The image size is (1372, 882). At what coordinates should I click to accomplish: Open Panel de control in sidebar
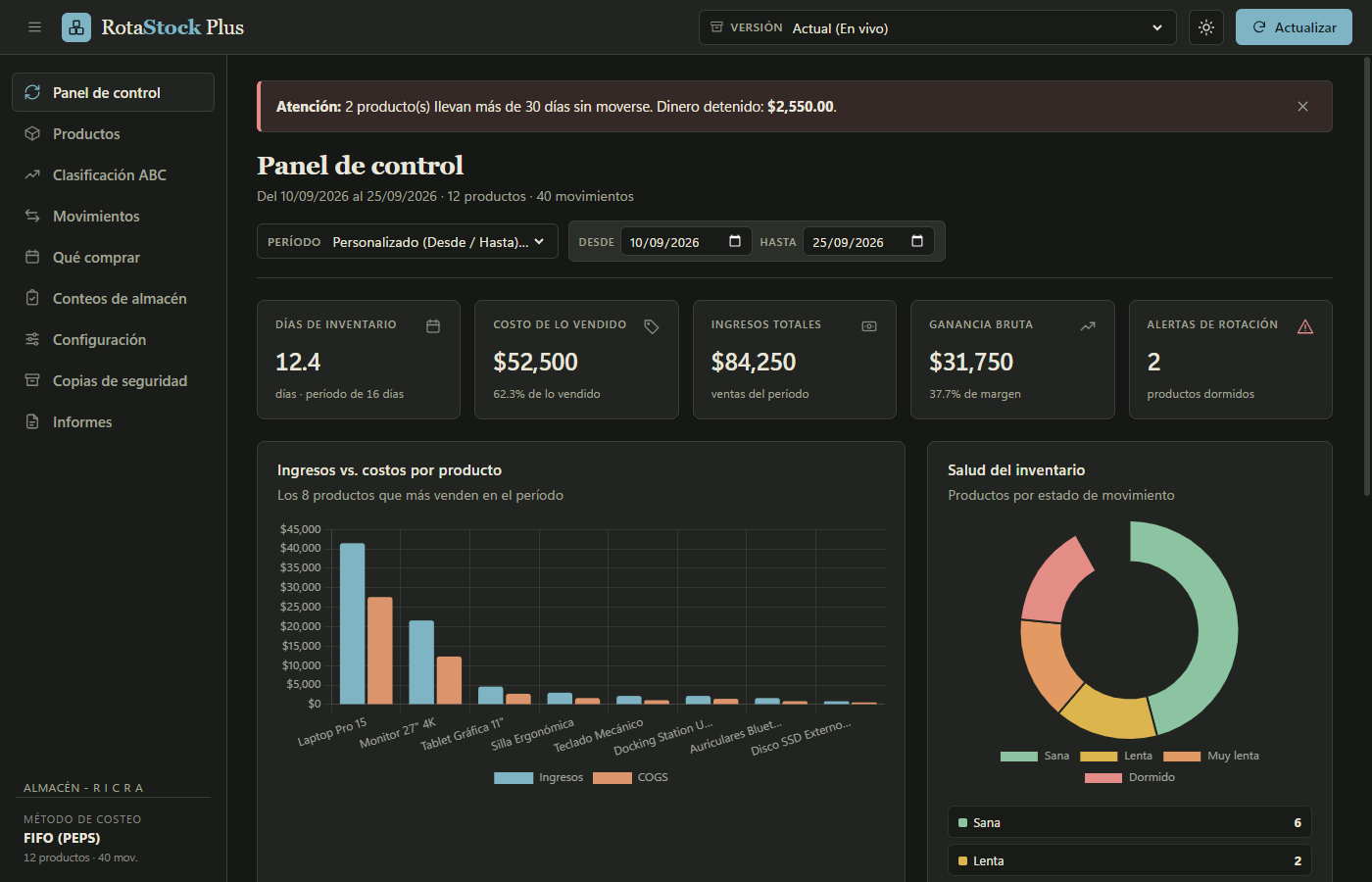[113, 92]
